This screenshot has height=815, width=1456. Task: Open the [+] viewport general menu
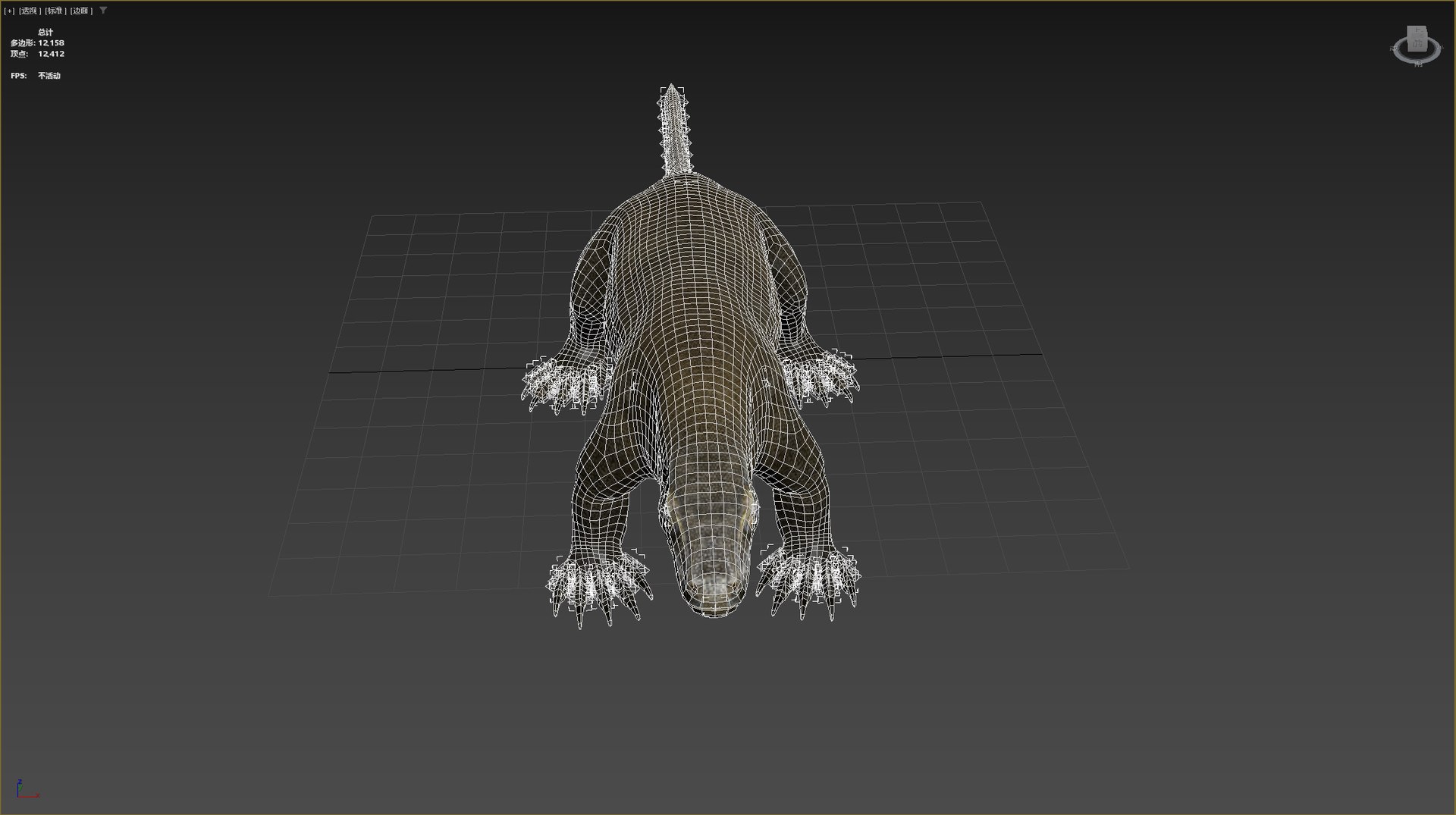pyautogui.click(x=9, y=11)
